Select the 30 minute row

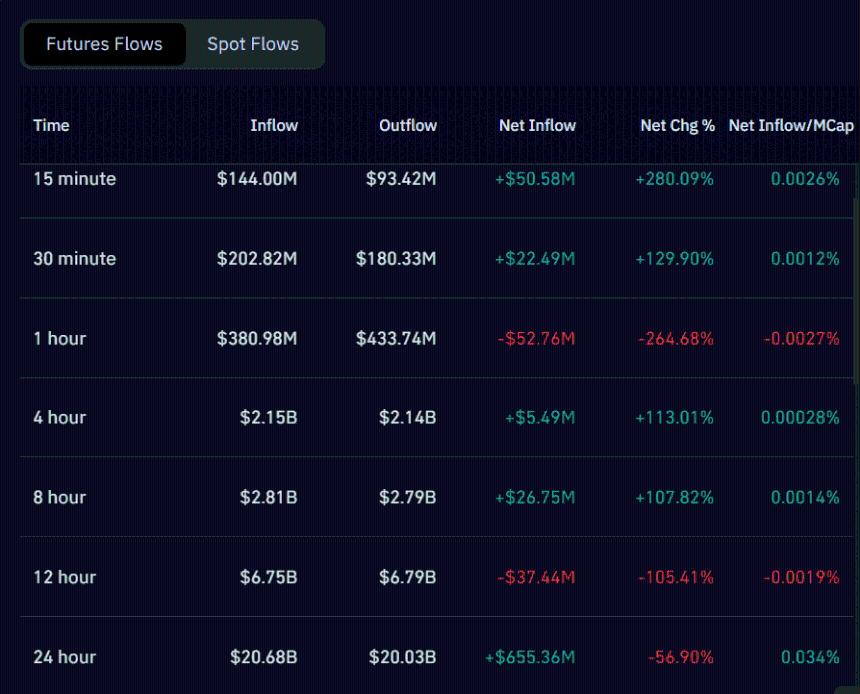(x=430, y=258)
